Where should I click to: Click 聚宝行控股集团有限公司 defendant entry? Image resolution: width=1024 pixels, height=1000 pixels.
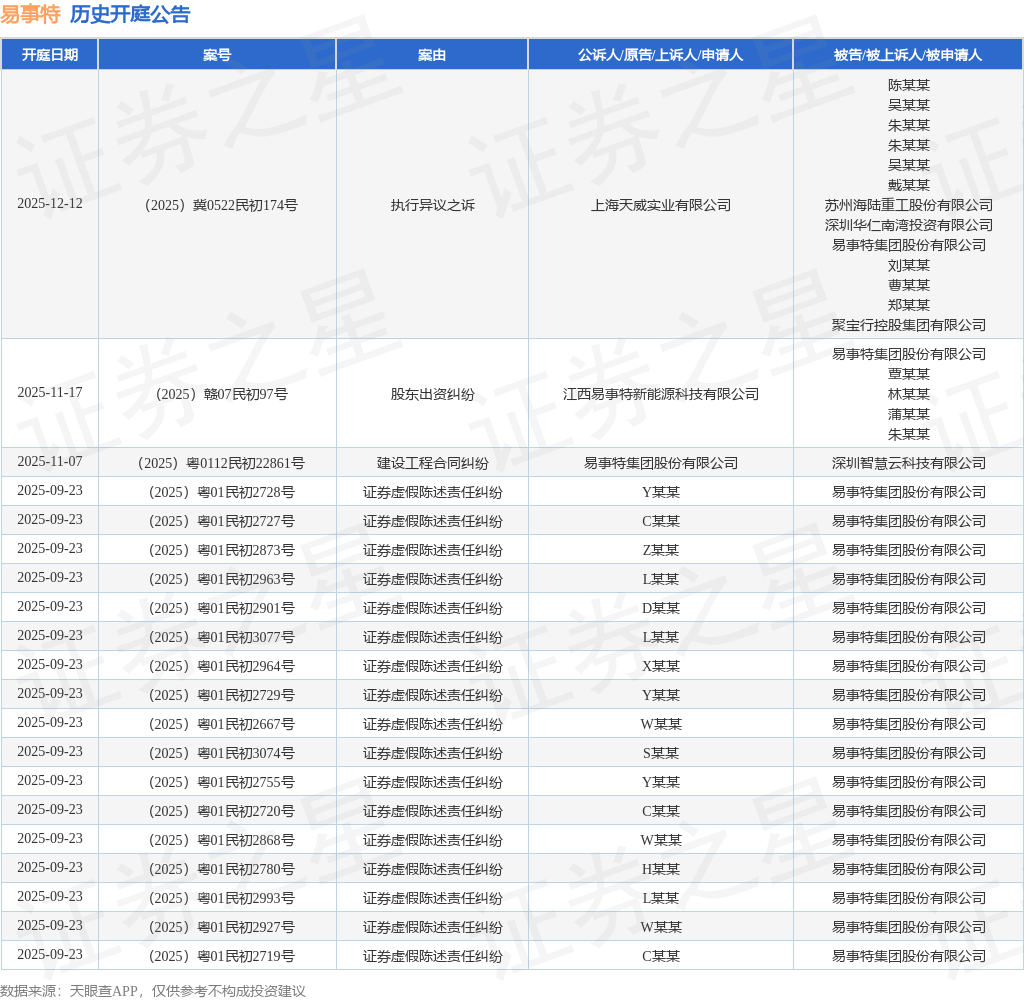point(908,325)
